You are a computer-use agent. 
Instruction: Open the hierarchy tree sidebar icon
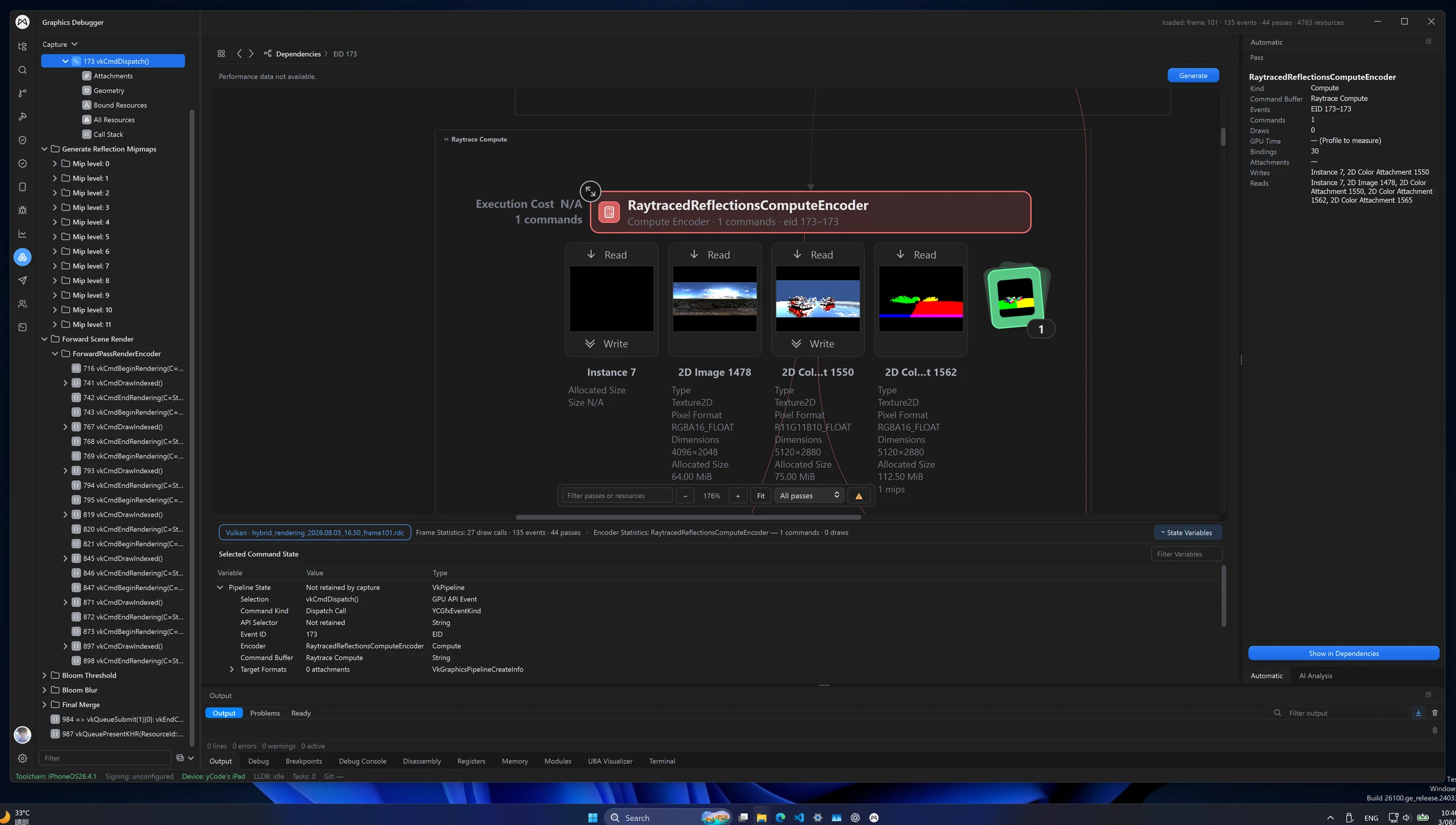[x=22, y=47]
